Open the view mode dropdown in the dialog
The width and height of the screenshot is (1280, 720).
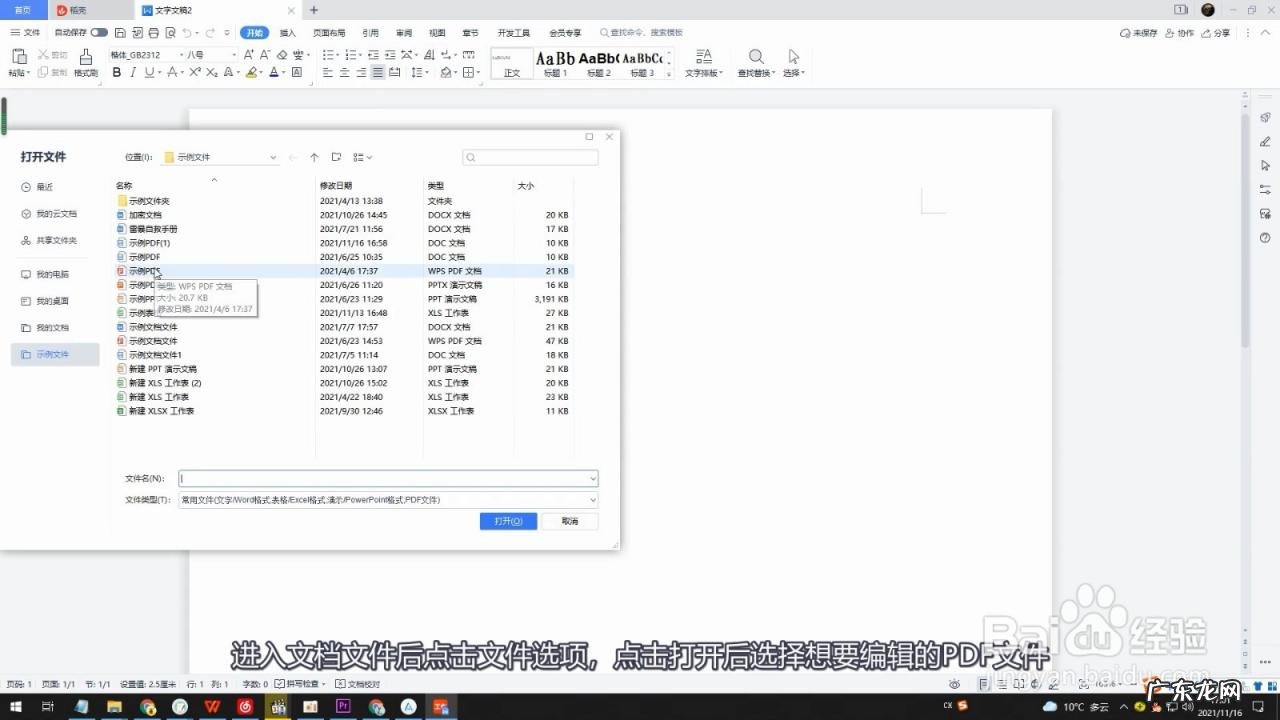tap(362, 157)
